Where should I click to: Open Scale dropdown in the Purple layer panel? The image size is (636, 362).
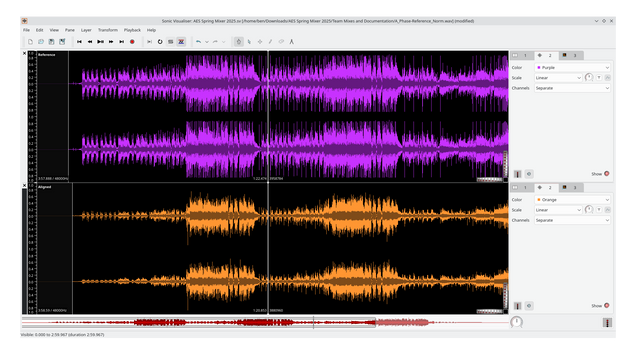[558, 78]
